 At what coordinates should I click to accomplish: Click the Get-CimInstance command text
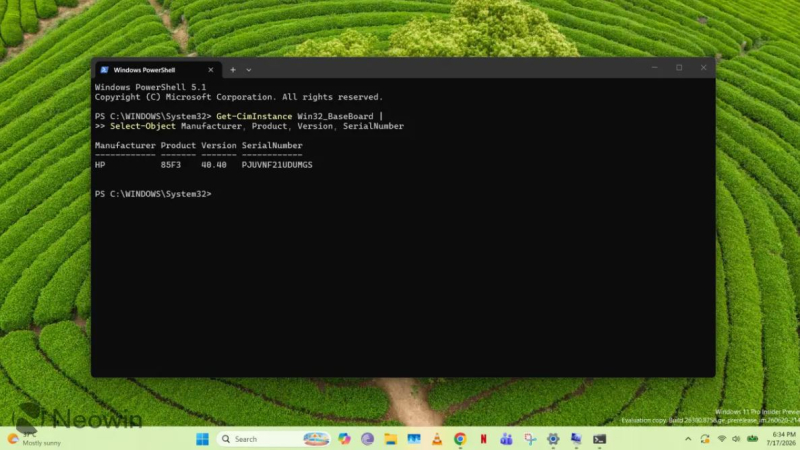coord(254,116)
